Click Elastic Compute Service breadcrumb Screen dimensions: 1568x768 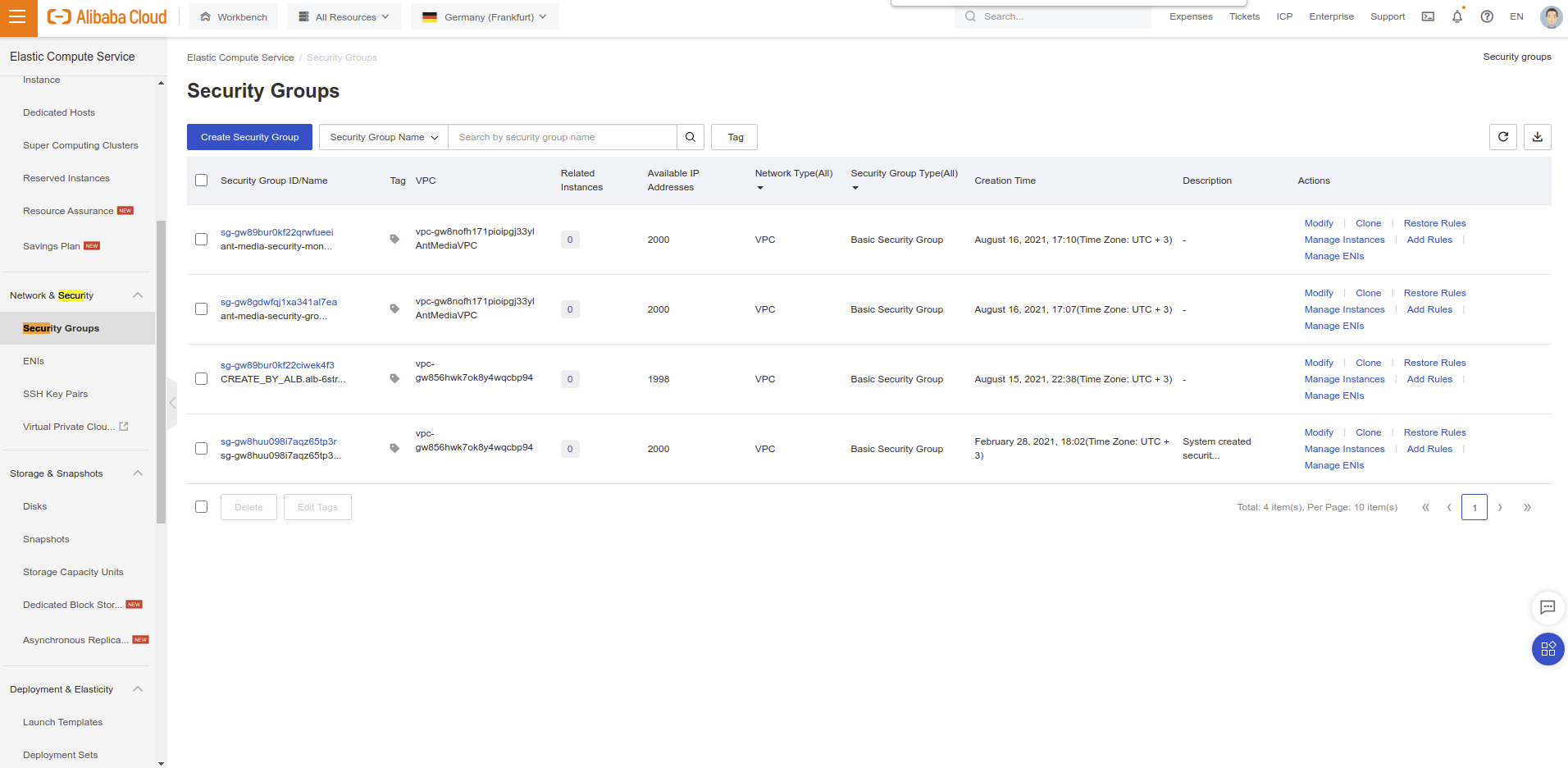click(240, 57)
